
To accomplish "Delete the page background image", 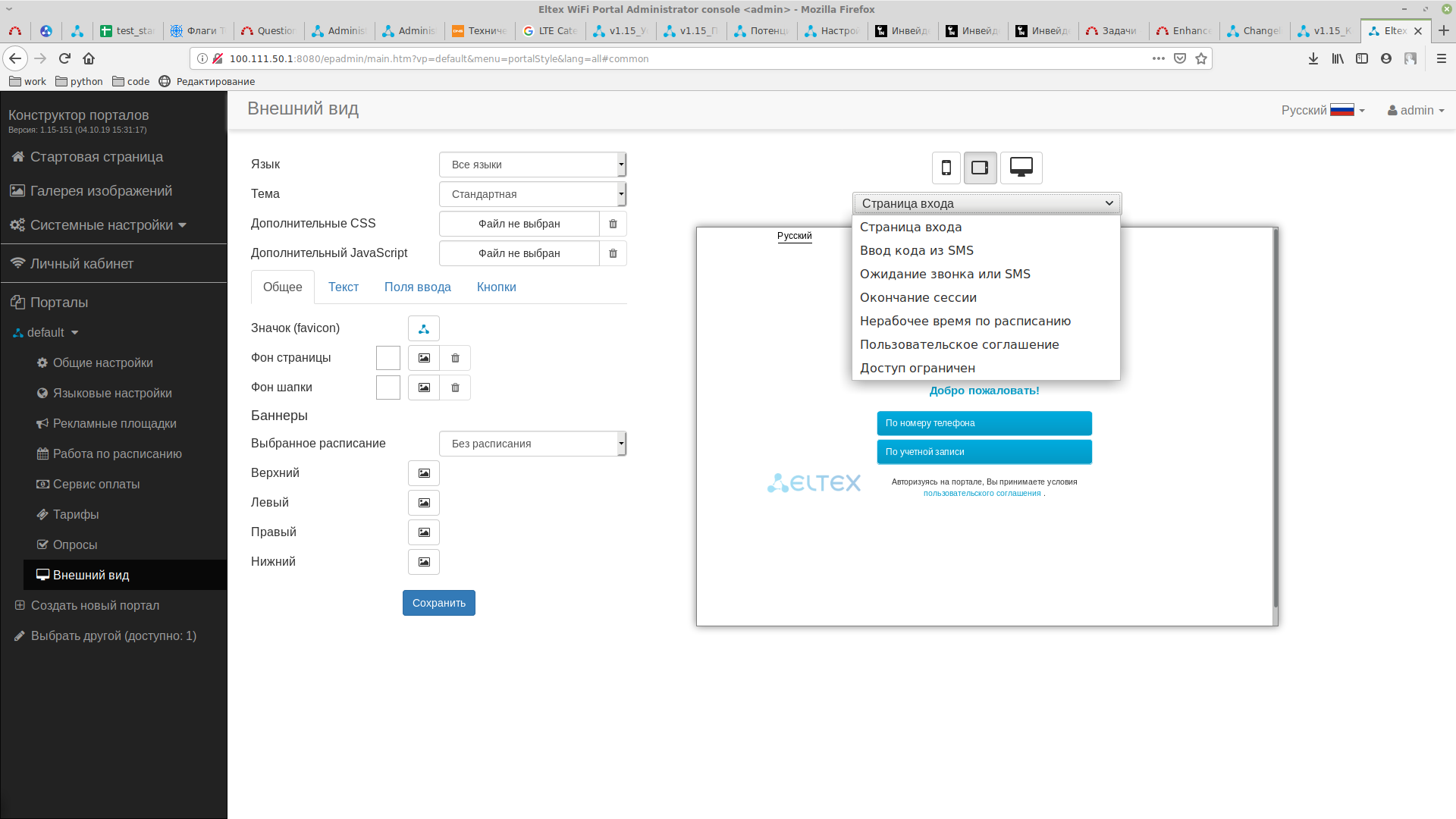I will pos(455,358).
